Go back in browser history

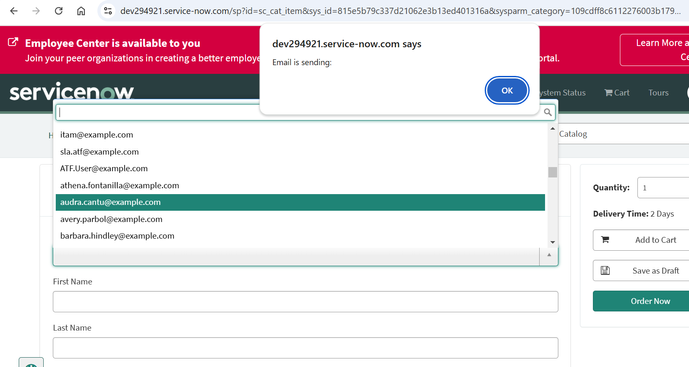[14, 11]
